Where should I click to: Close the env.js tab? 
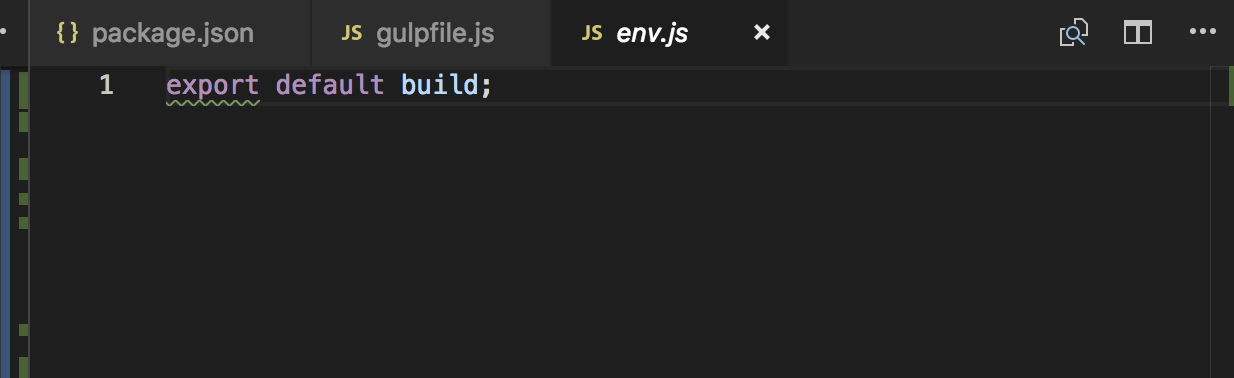[x=761, y=33]
